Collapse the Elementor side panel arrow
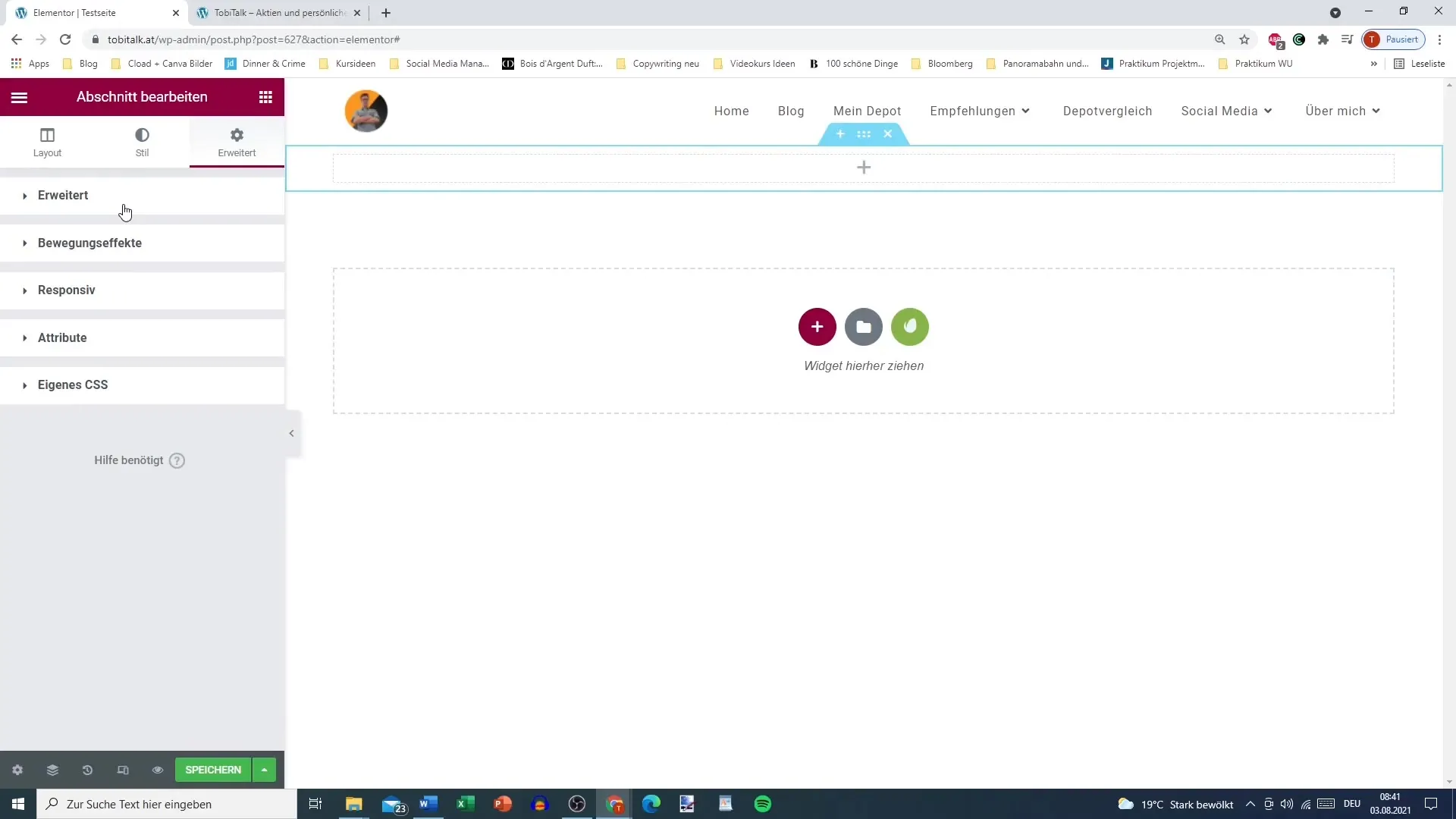The image size is (1456, 819). coord(292,434)
